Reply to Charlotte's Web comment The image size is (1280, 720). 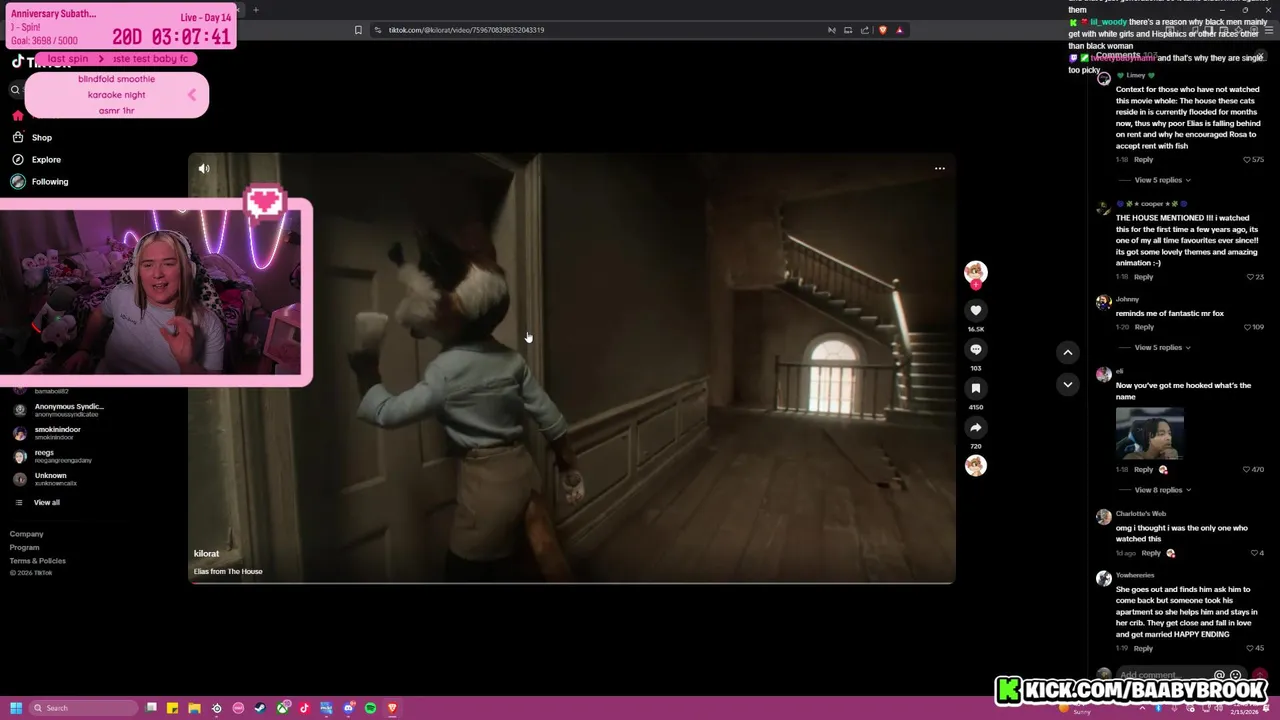(1151, 553)
